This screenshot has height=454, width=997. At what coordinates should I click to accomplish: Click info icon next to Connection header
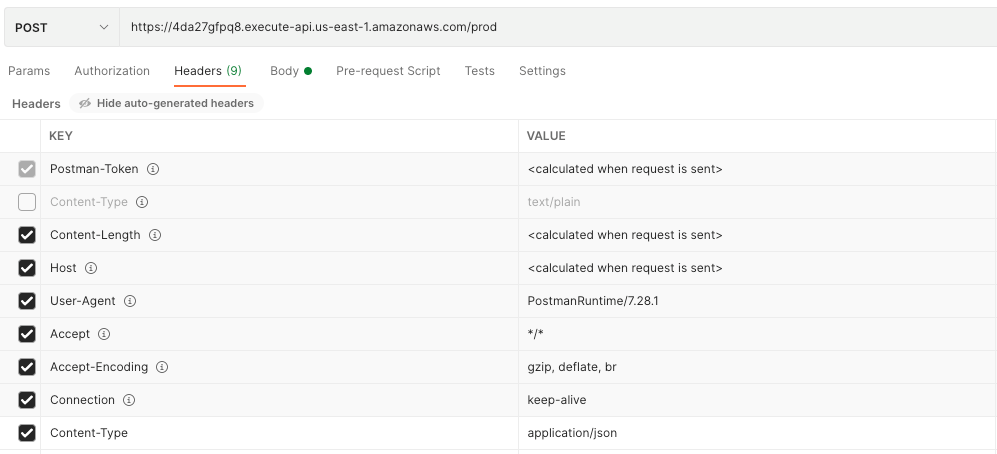[129, 400]
